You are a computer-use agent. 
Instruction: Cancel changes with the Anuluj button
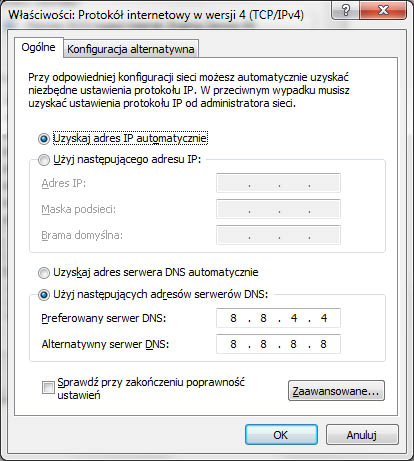[x=362, y=435]
